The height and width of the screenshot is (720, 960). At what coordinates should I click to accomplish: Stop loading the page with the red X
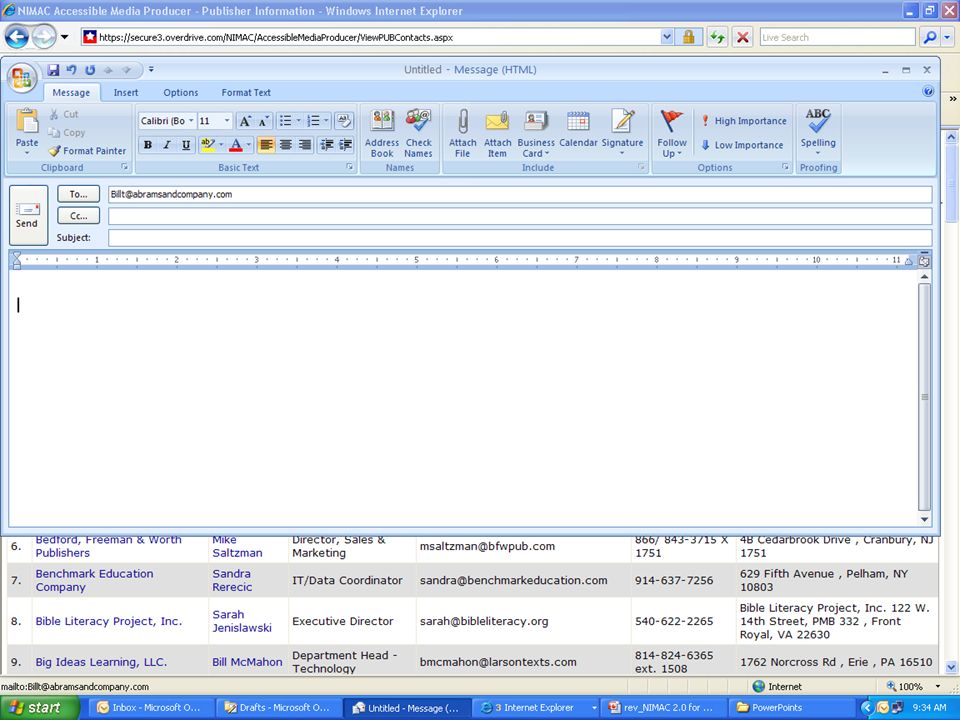(x=743, y=37)
